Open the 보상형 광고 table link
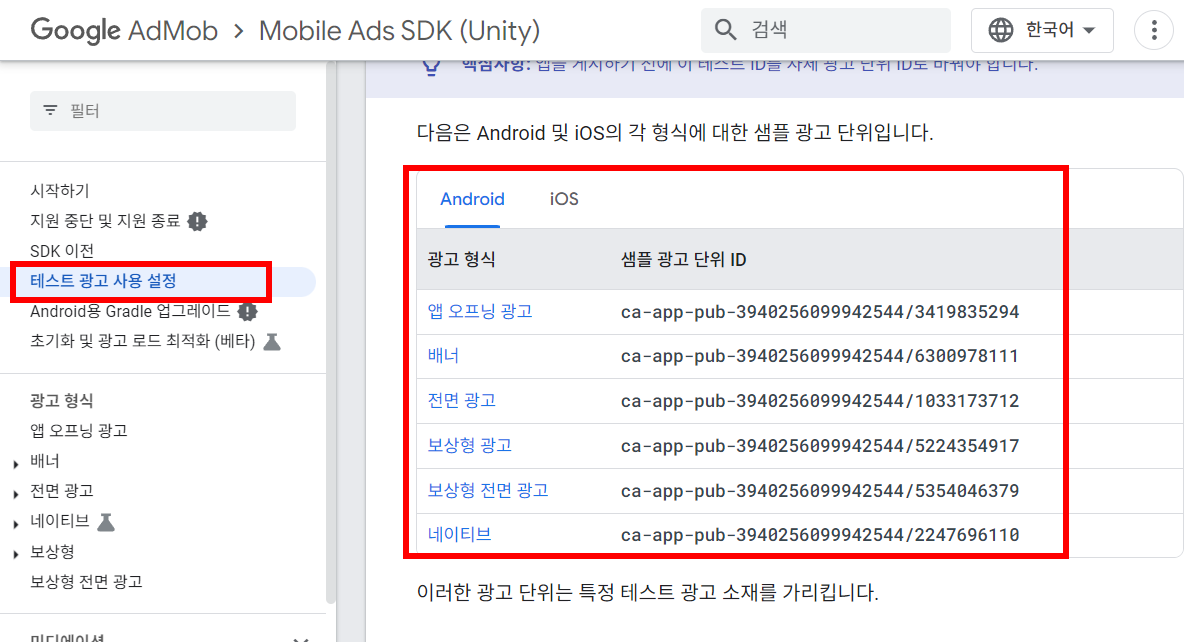1184x642 pixels. coord(470,446)
